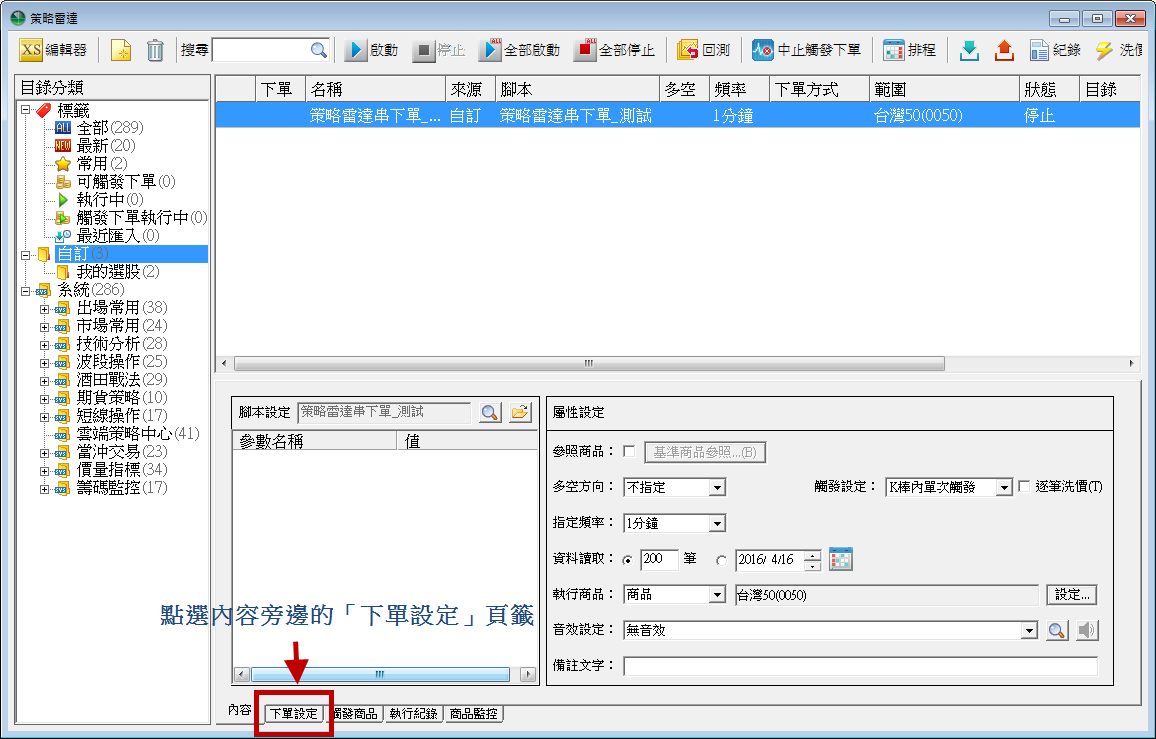Screen dimensions: 1156x739
Task: Click the red upload export icon
Action: pos(1004,50)
